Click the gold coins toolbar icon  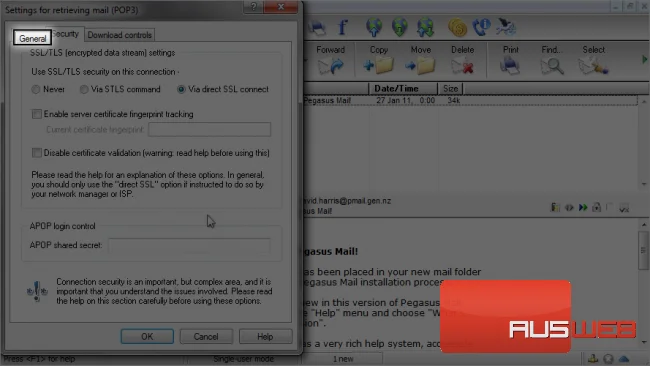click(457, 28)
